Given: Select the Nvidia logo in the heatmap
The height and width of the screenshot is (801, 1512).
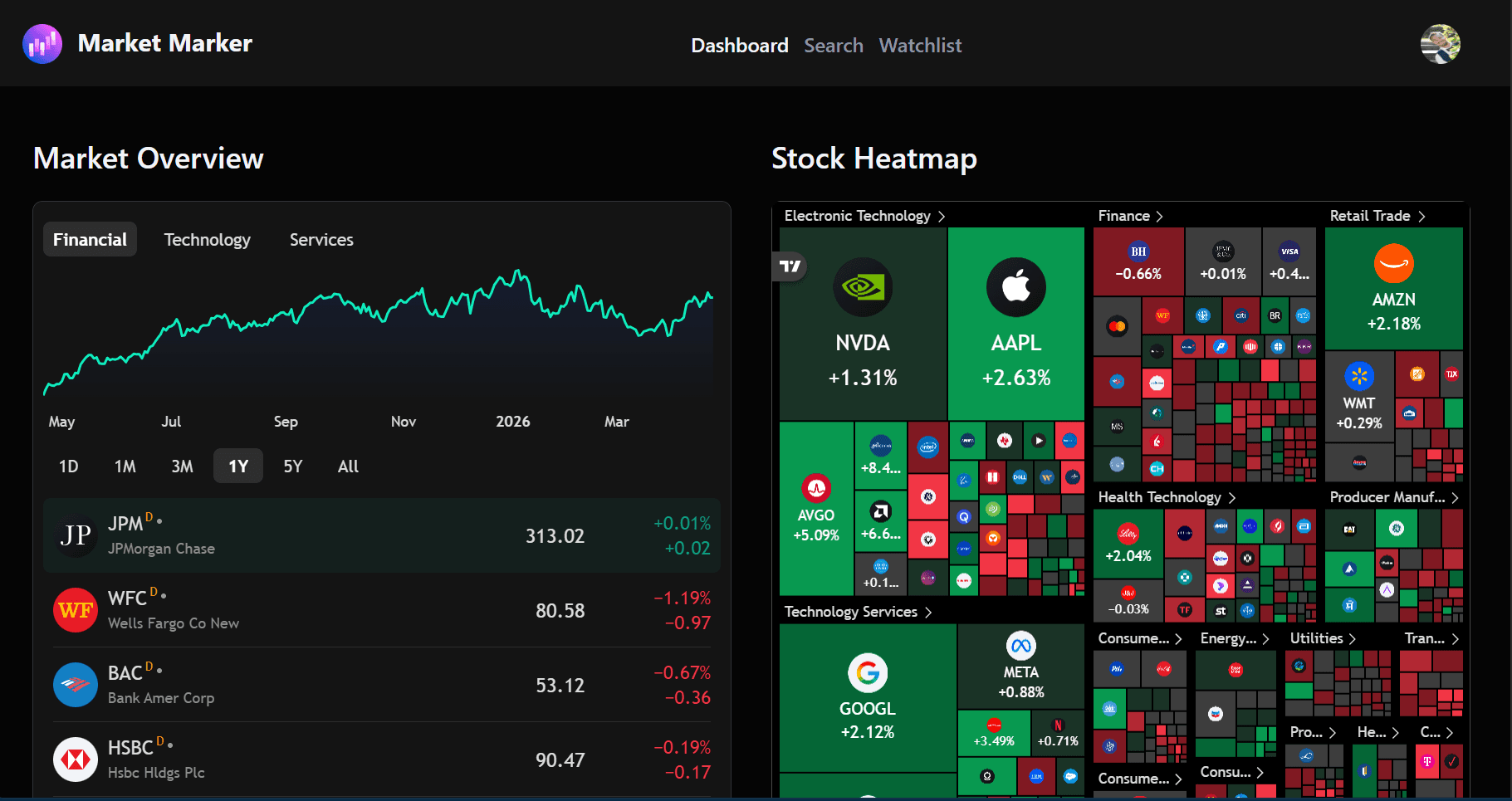Looking at the screenshot, I should [x=863, y=287].
